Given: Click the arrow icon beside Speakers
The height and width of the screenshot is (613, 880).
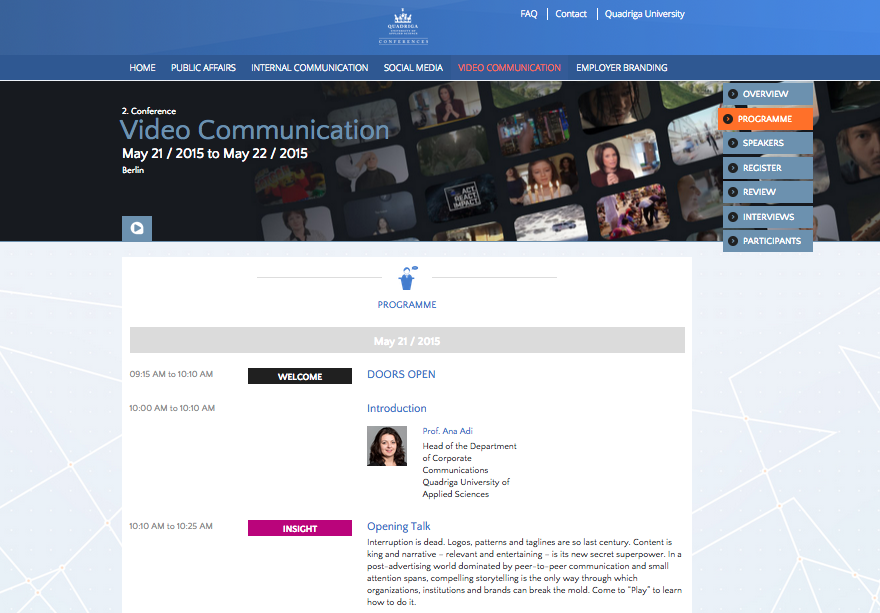Looking at the screenshot, I should (x=733, y=143).
